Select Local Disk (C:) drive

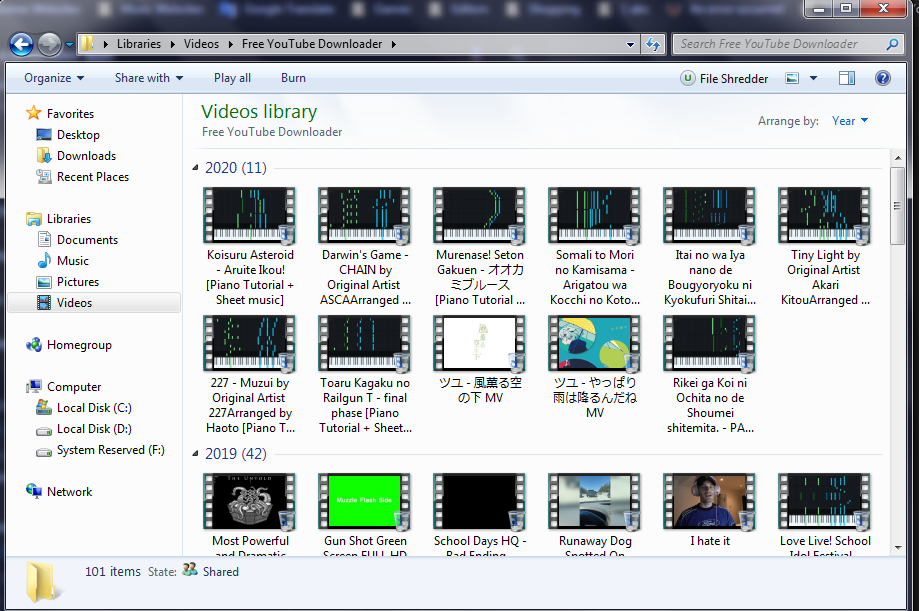[x=93, y=408]
